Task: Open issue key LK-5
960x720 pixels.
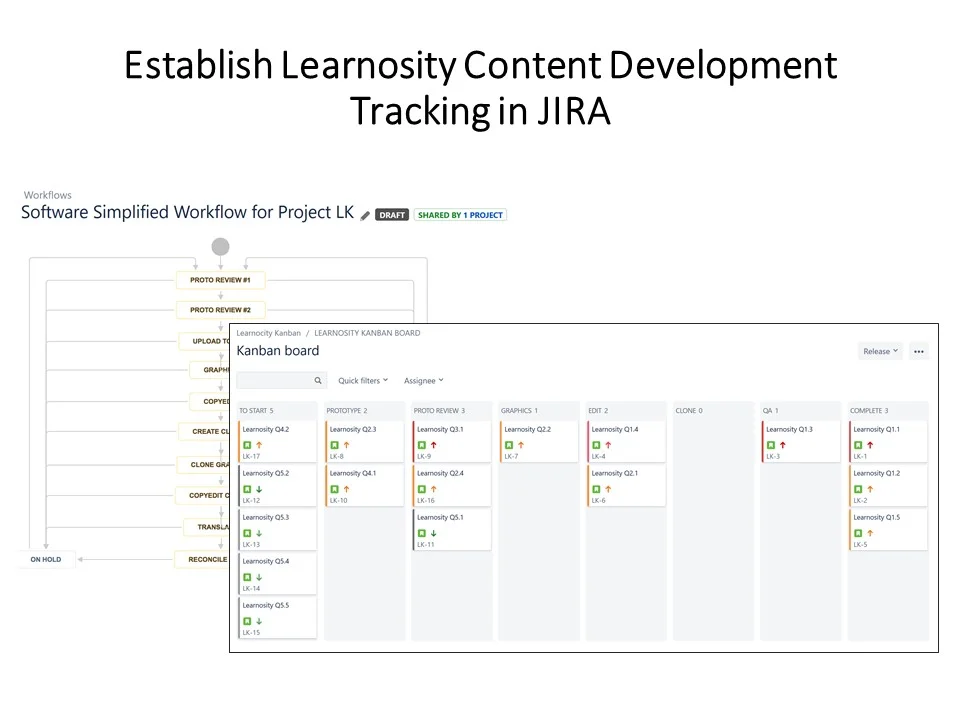Action: (x=860, y=545)
